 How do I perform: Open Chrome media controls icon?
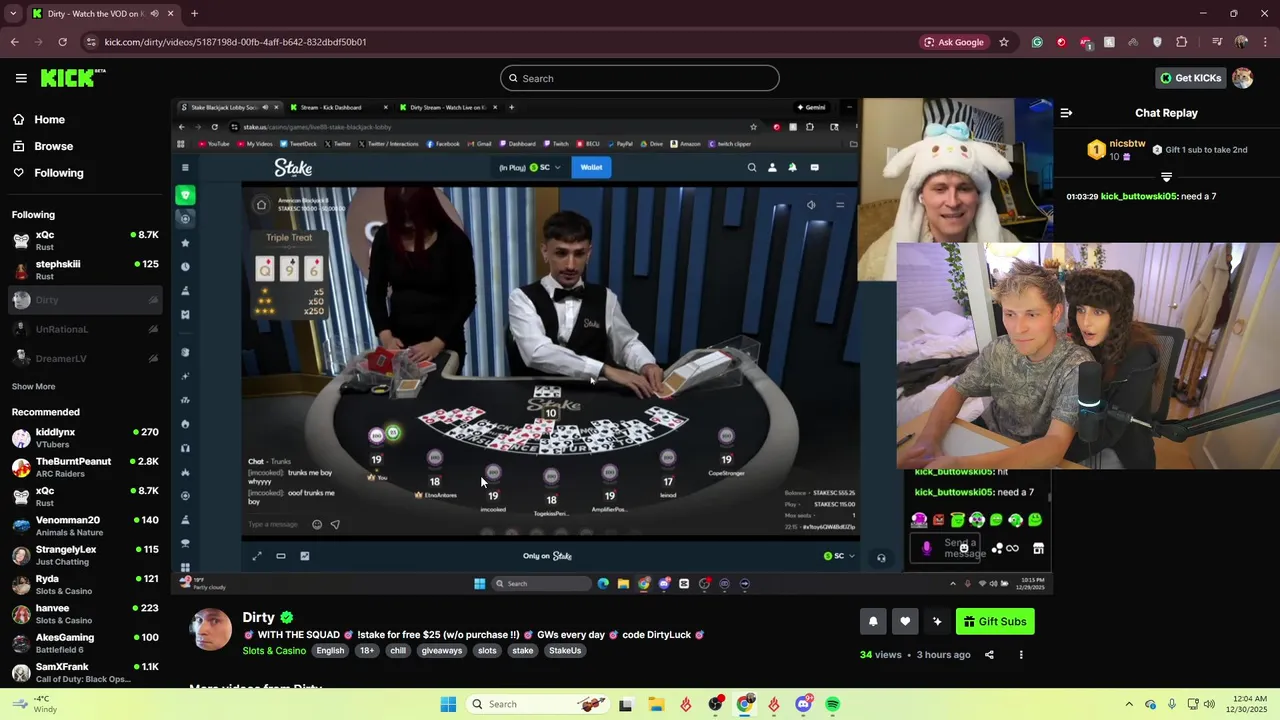[x=1216, y=42]
